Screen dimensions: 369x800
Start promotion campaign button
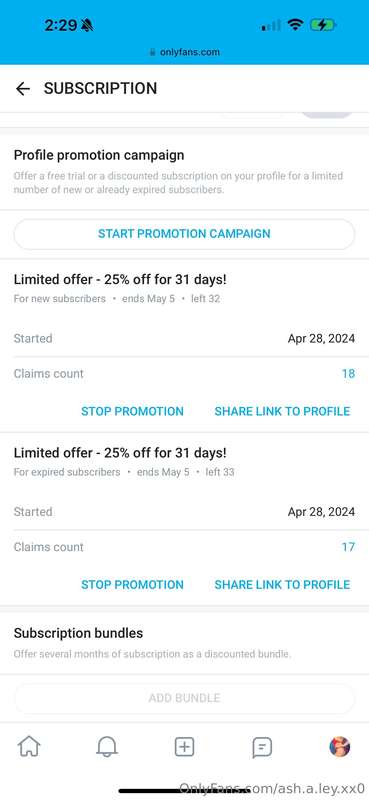pos(184,234)
